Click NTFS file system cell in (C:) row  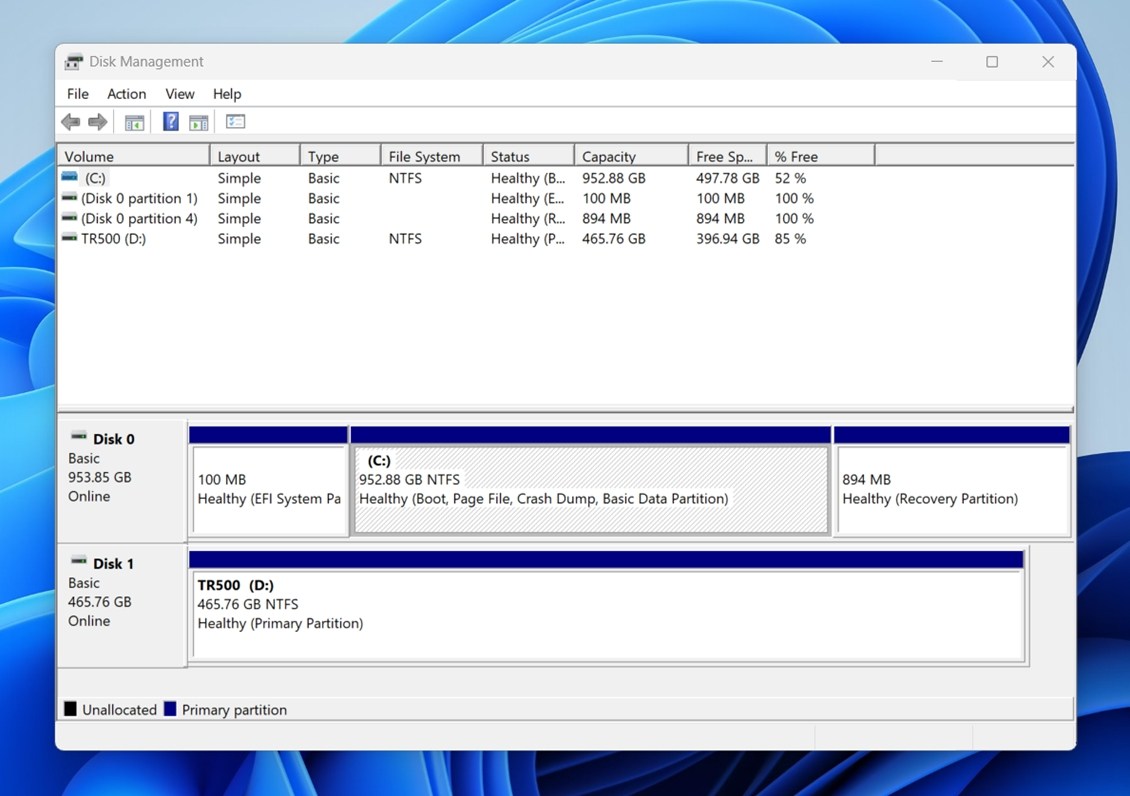(405, 178)
